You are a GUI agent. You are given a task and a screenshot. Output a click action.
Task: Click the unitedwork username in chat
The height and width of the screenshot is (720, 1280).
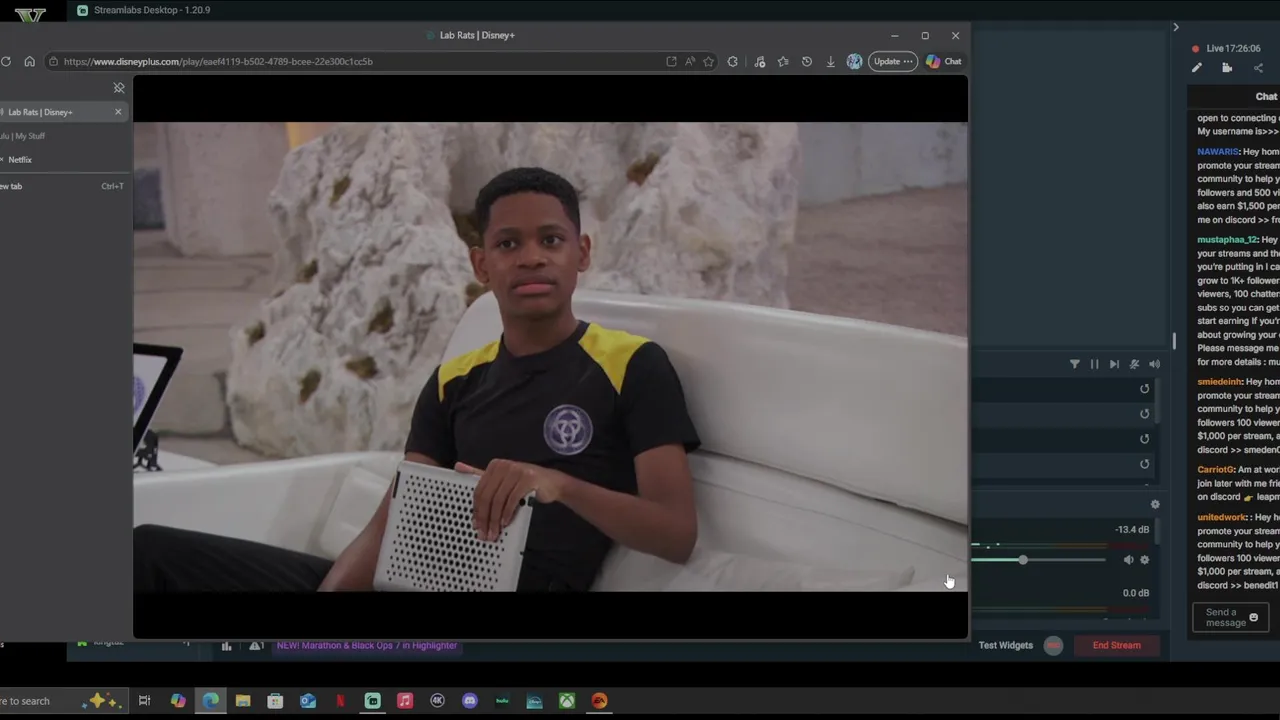(x=1223, y=518)
